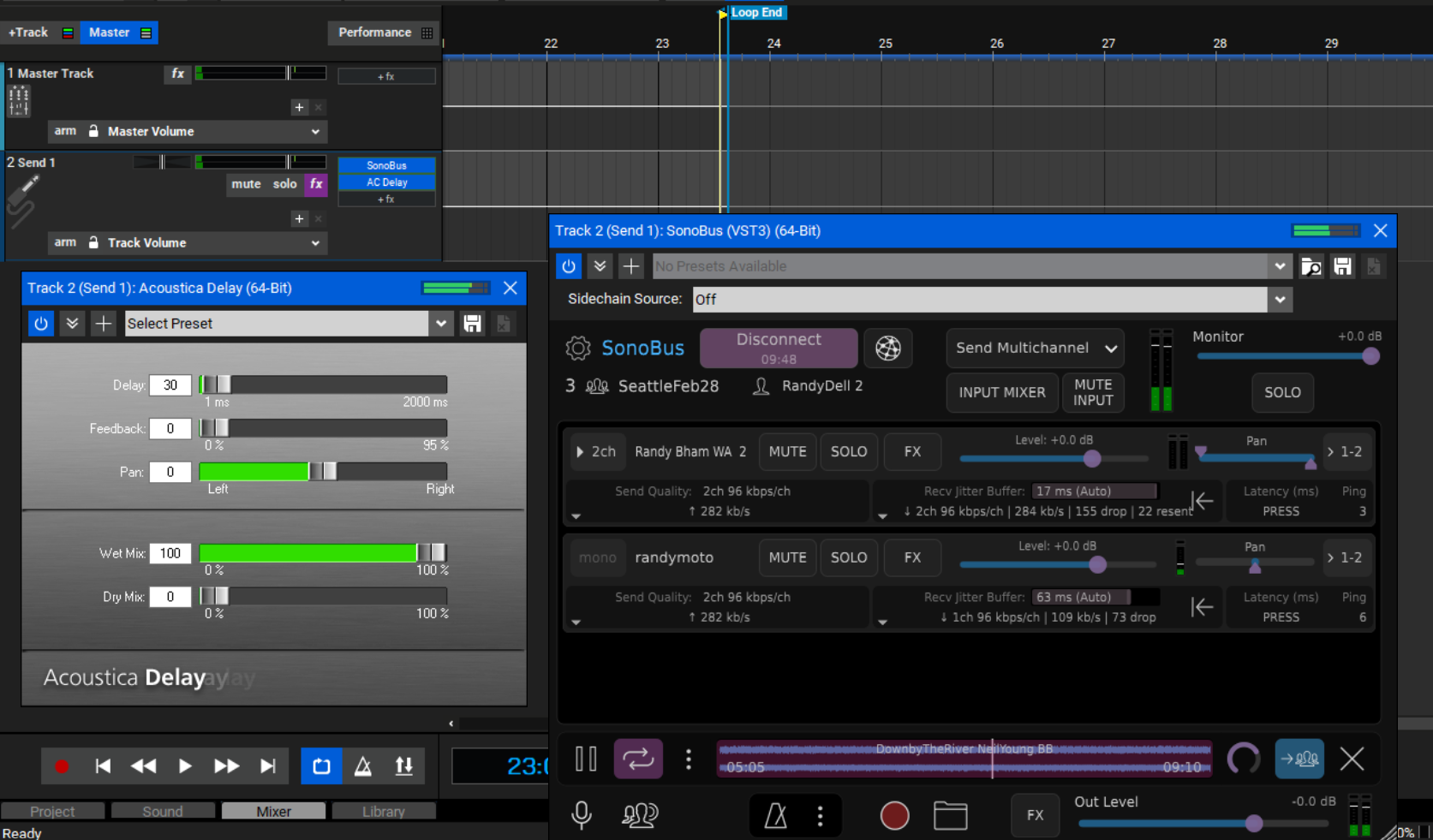The height and width of the screenshot is (840, 1433).
Task: Click the SonoBus Disconnect button
Action: pyautogui.click(x=779, y=348)
